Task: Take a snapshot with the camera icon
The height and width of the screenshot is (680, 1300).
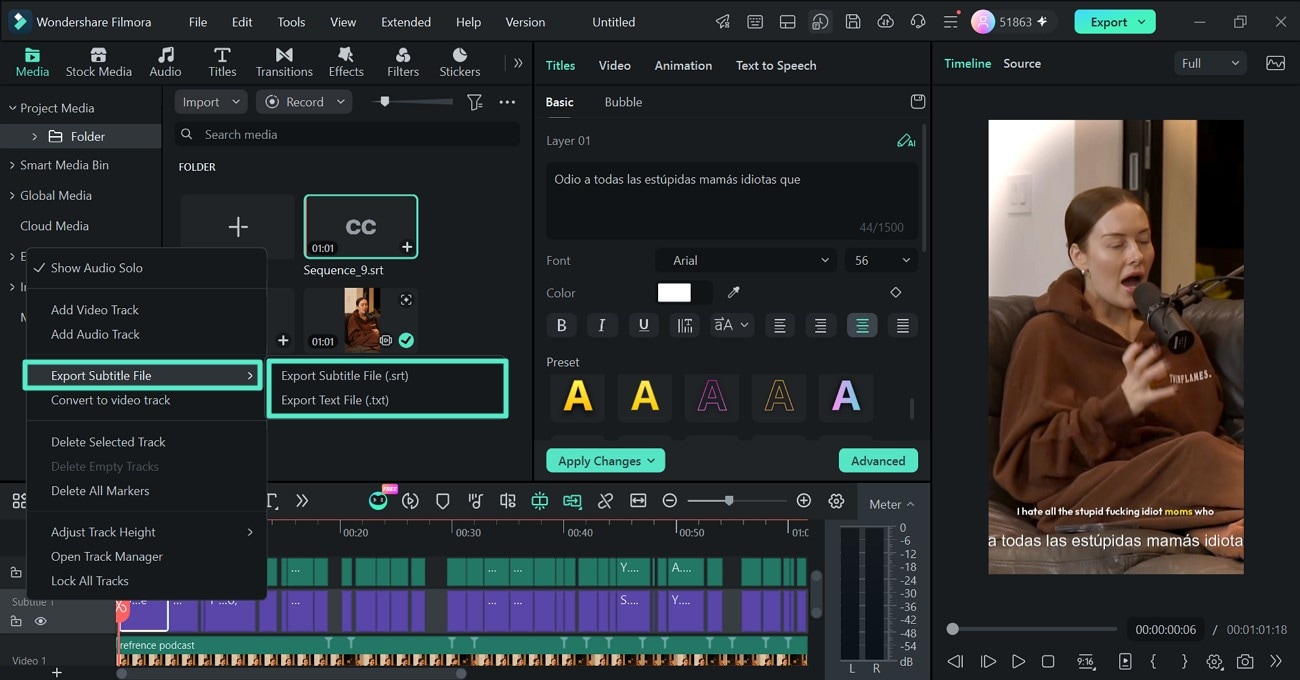Action: 1245,661
